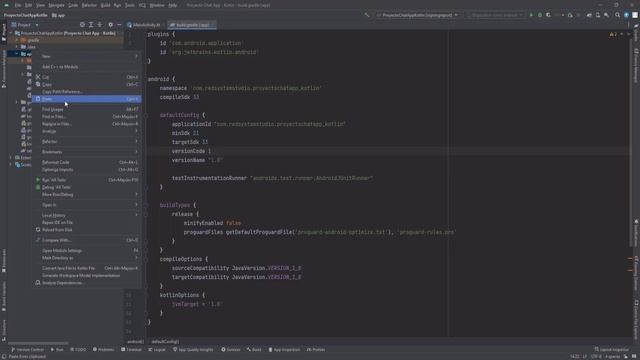Open the File menu
Viewport: 640px width, 360px height.
point(18,5)
